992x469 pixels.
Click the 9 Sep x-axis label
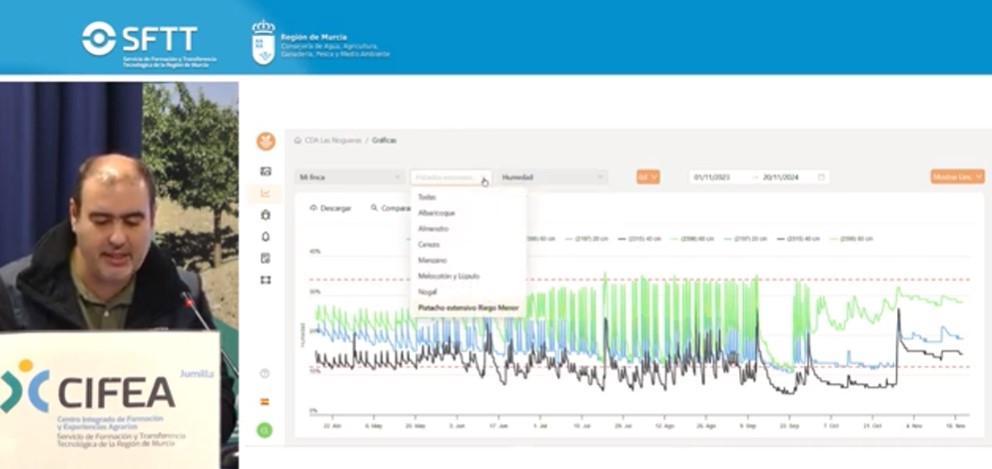coord(750,427)
